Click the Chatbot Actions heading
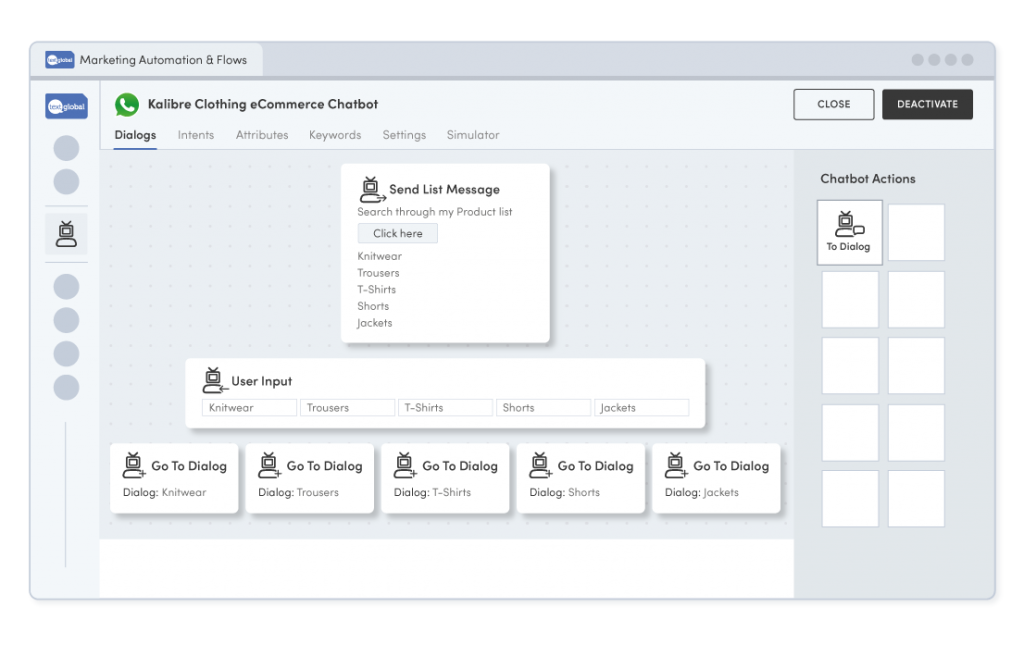The width and height of the screenshot is (1024, 656). (x=868, y=179)
